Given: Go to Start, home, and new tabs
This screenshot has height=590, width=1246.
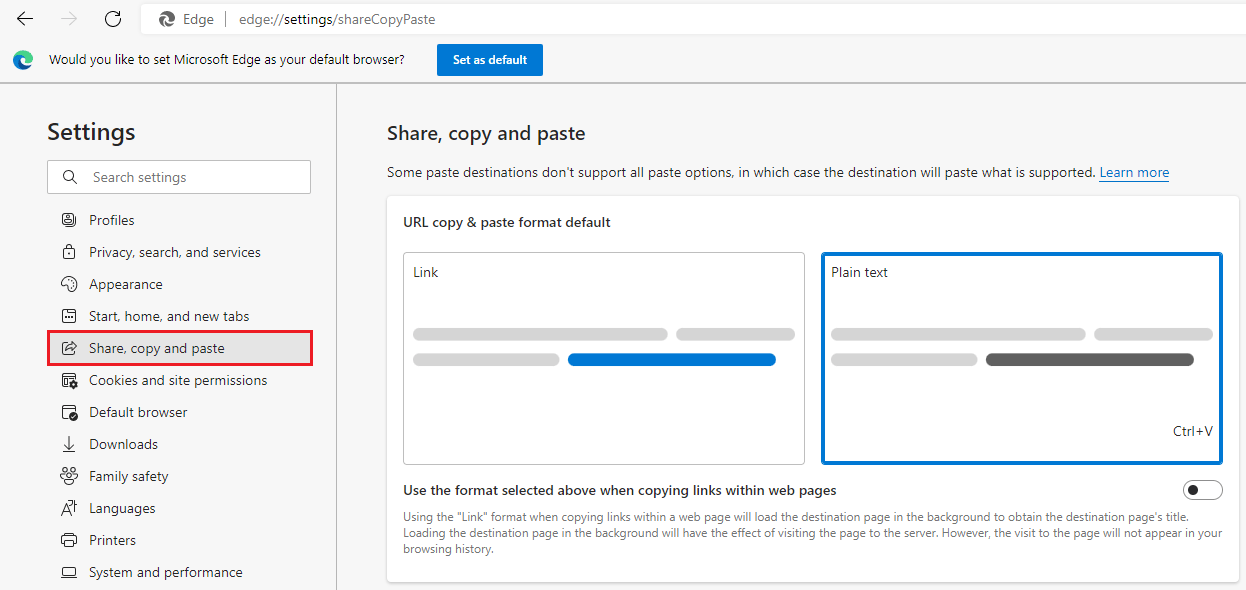Looking at the screenshot, I should pos(168,316).
